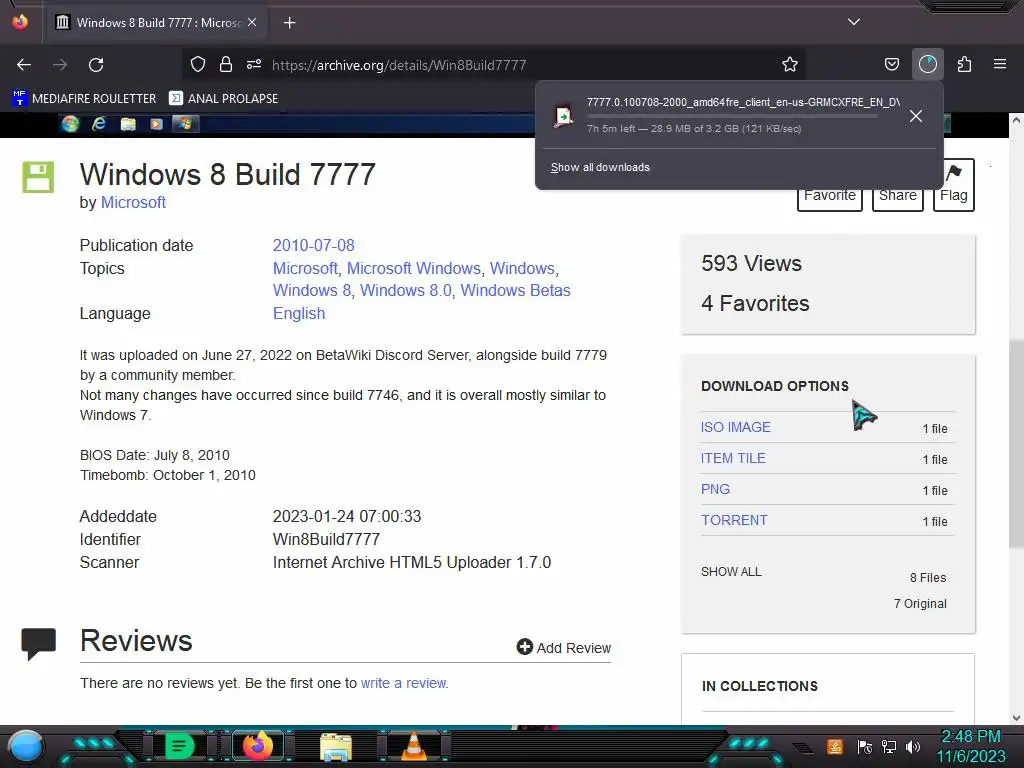
Task: Toggle the downloads progress button
Action: tap(927, 65)
